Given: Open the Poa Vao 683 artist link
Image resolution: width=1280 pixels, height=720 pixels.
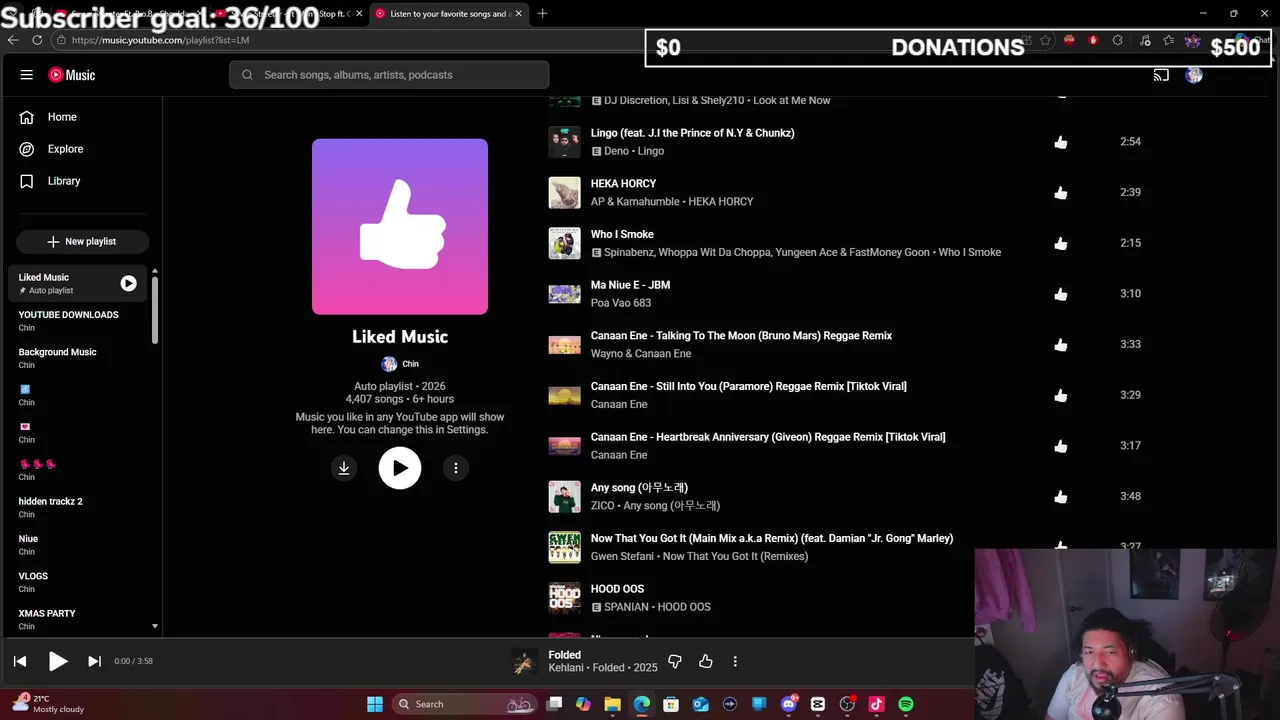Looking at the screenshot, I should coord(621,303).
